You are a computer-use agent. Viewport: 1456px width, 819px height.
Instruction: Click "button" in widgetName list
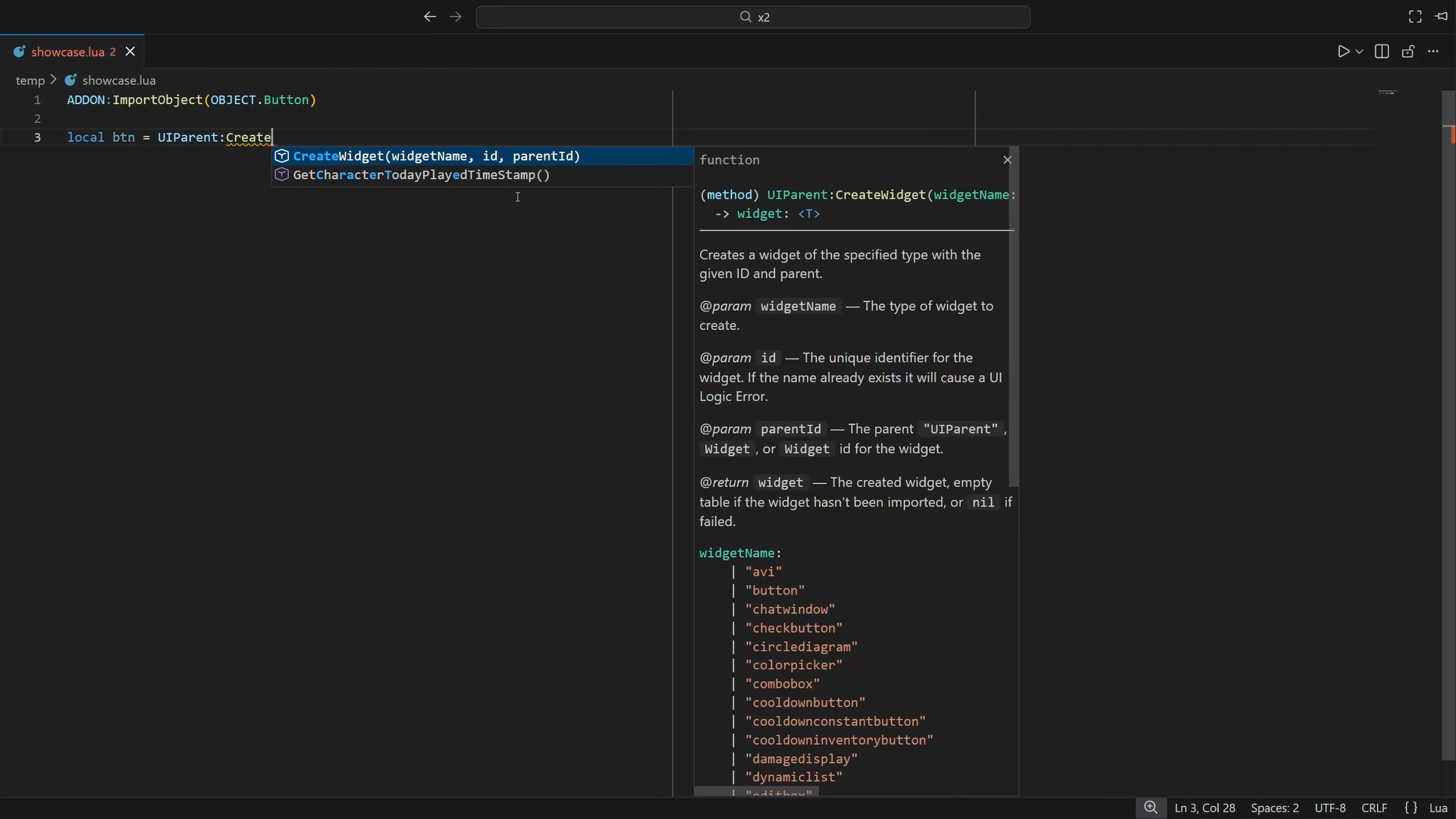pyautogui.click(x=775, y=591)
